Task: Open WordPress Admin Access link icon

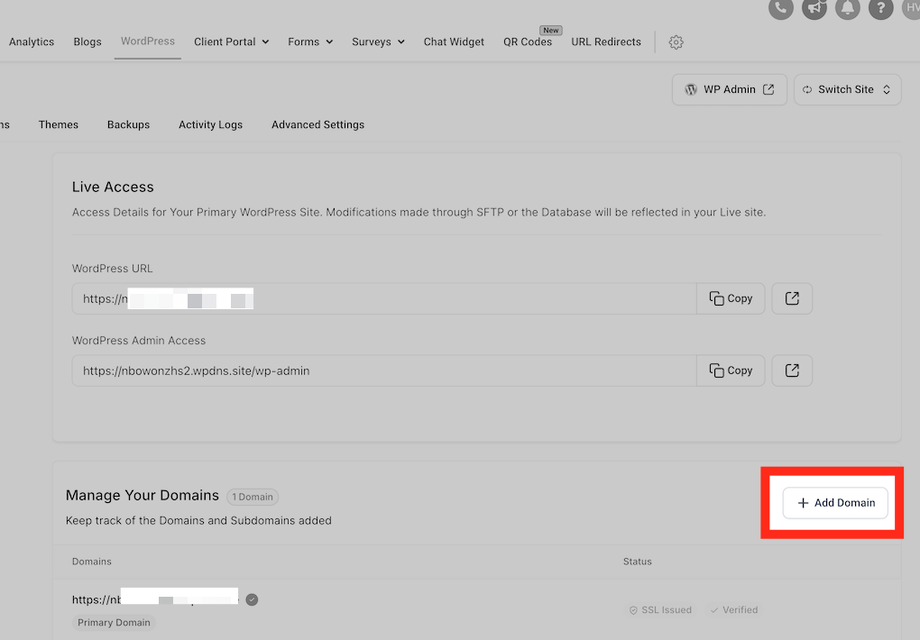Action: pyautogui.click(x=792, y=371)
